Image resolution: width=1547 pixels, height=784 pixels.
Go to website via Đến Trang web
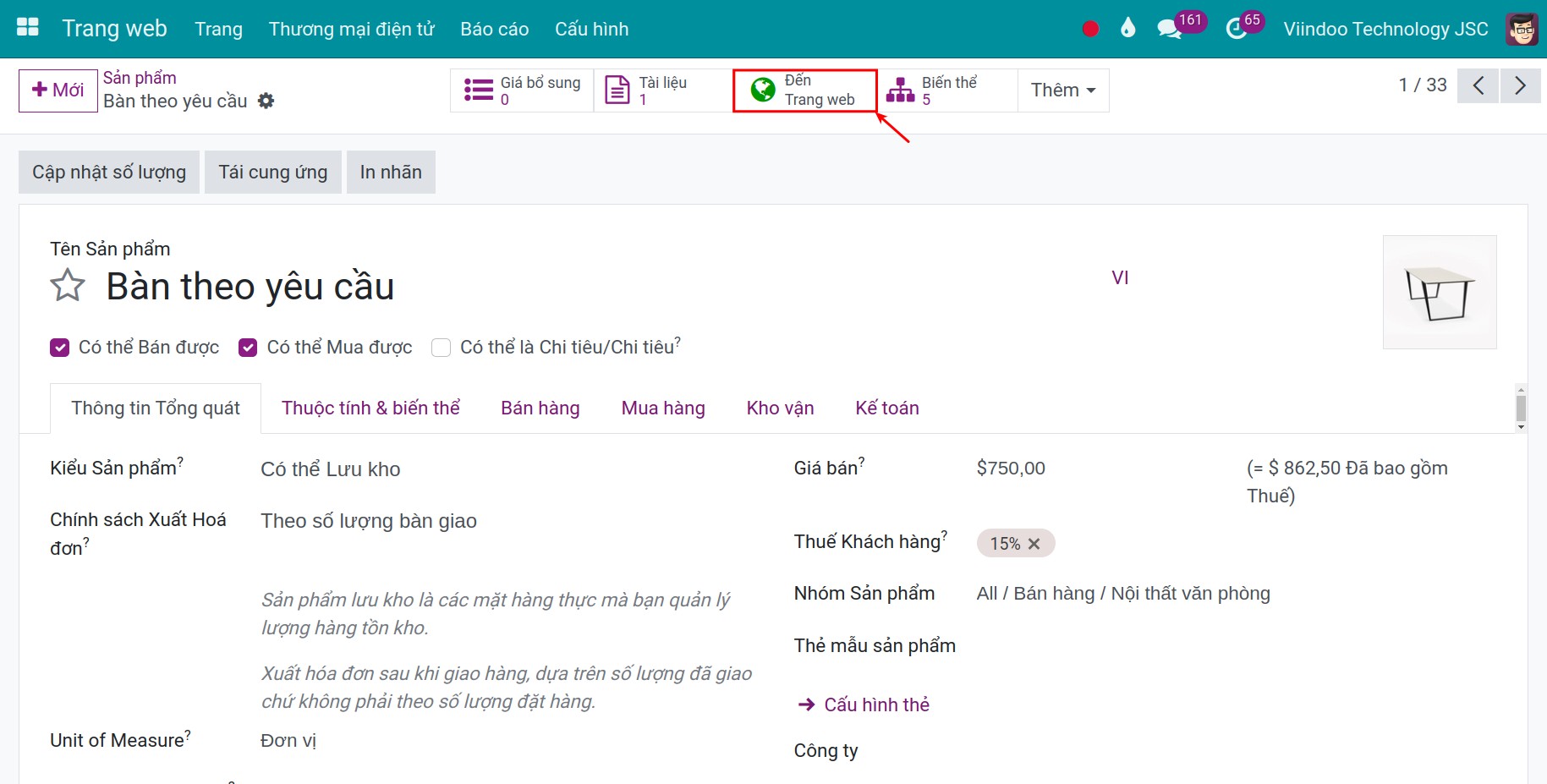point(804,90)
